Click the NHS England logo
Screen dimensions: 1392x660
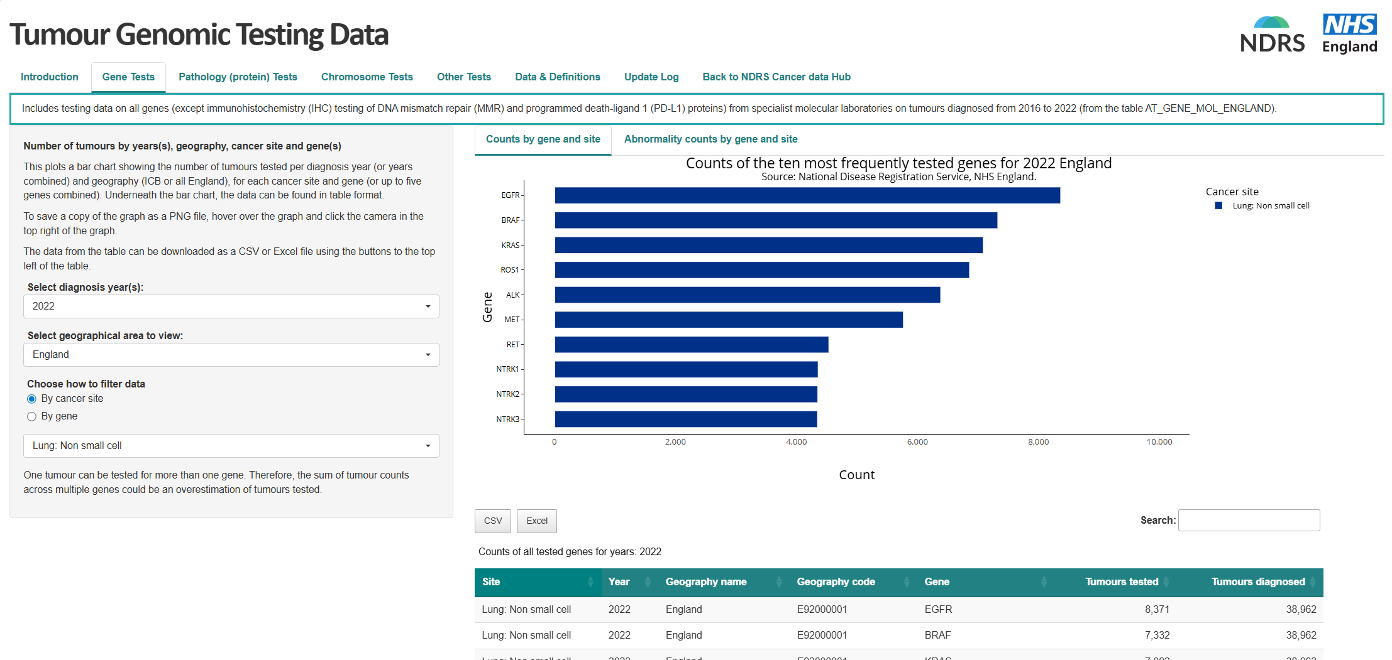[x=1350, y=34]
